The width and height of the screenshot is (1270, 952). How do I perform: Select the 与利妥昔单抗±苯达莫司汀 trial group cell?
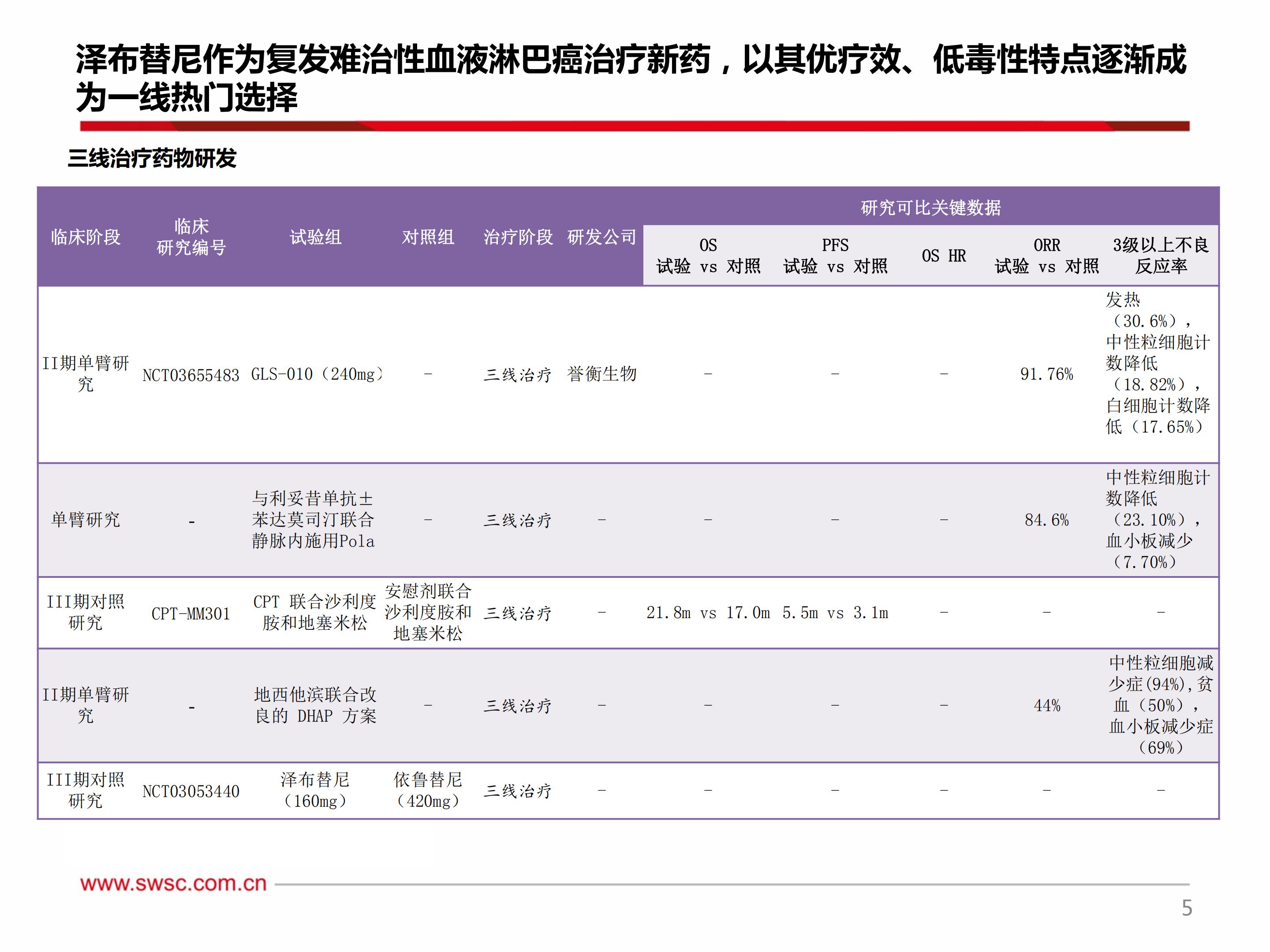coord(314,520)
